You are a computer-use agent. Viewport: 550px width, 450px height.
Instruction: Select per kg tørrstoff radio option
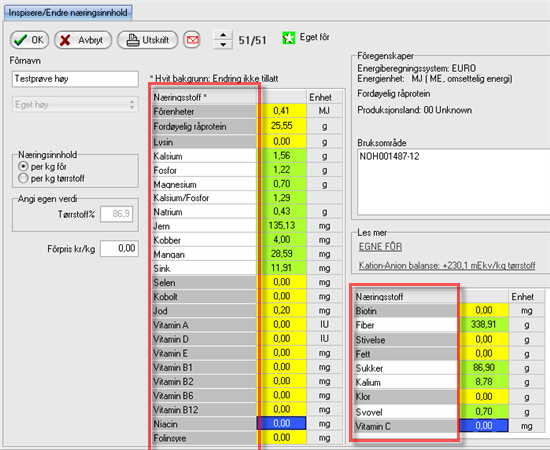(x=23, y=178)
